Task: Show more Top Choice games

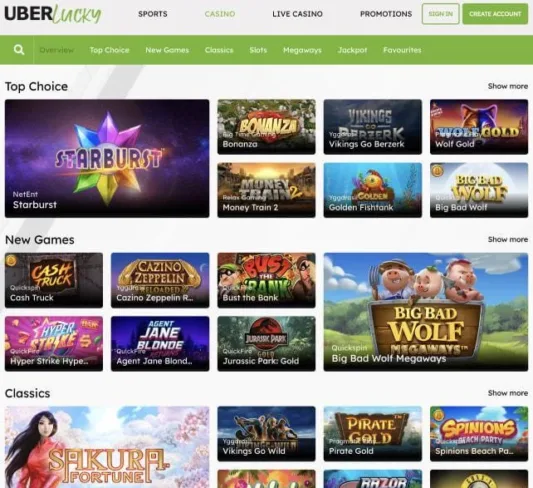Action: [x=508, y=86]
